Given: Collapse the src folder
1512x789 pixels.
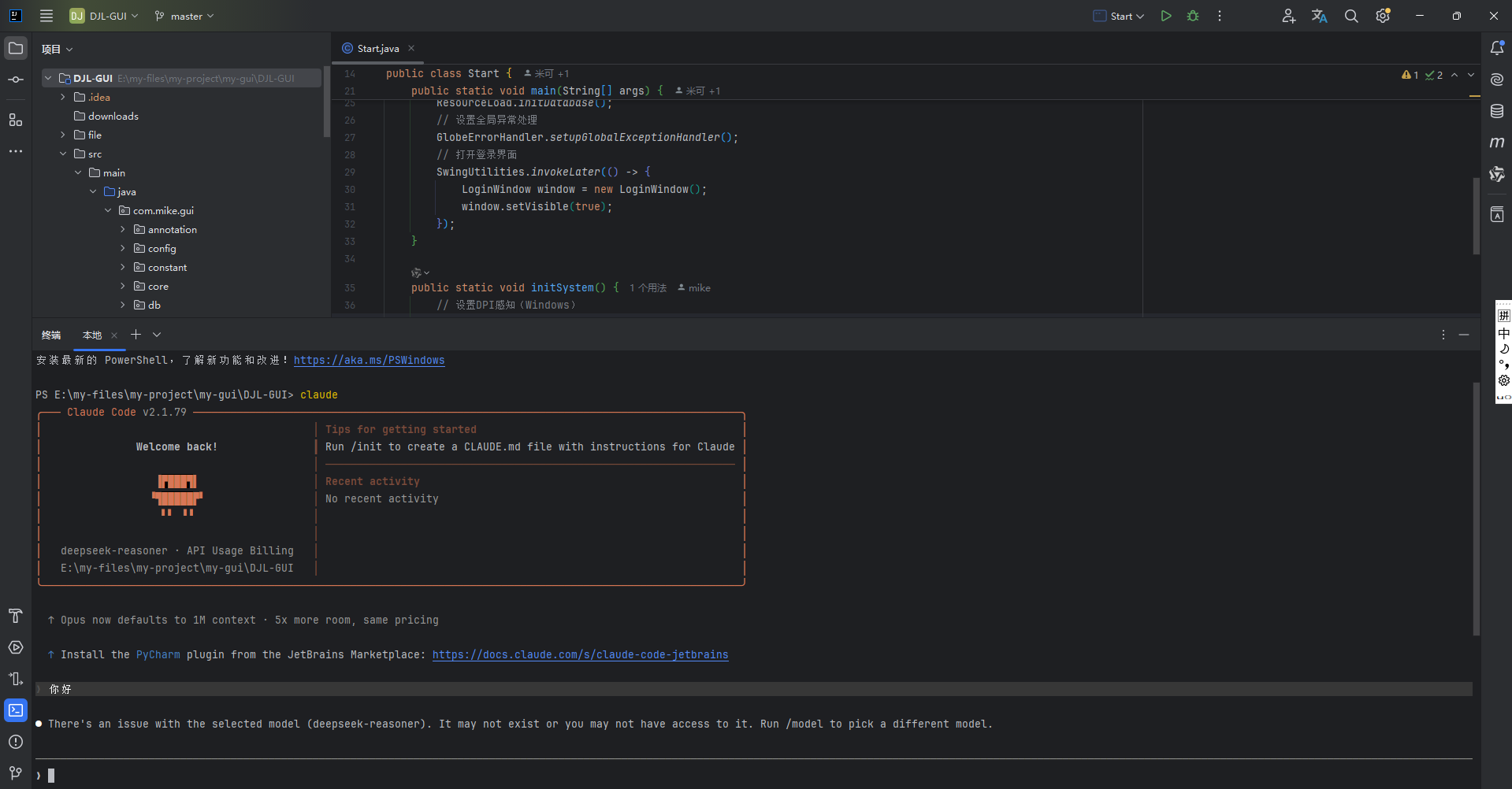Looking at the screenshot, I should click(x=63, y=154).
